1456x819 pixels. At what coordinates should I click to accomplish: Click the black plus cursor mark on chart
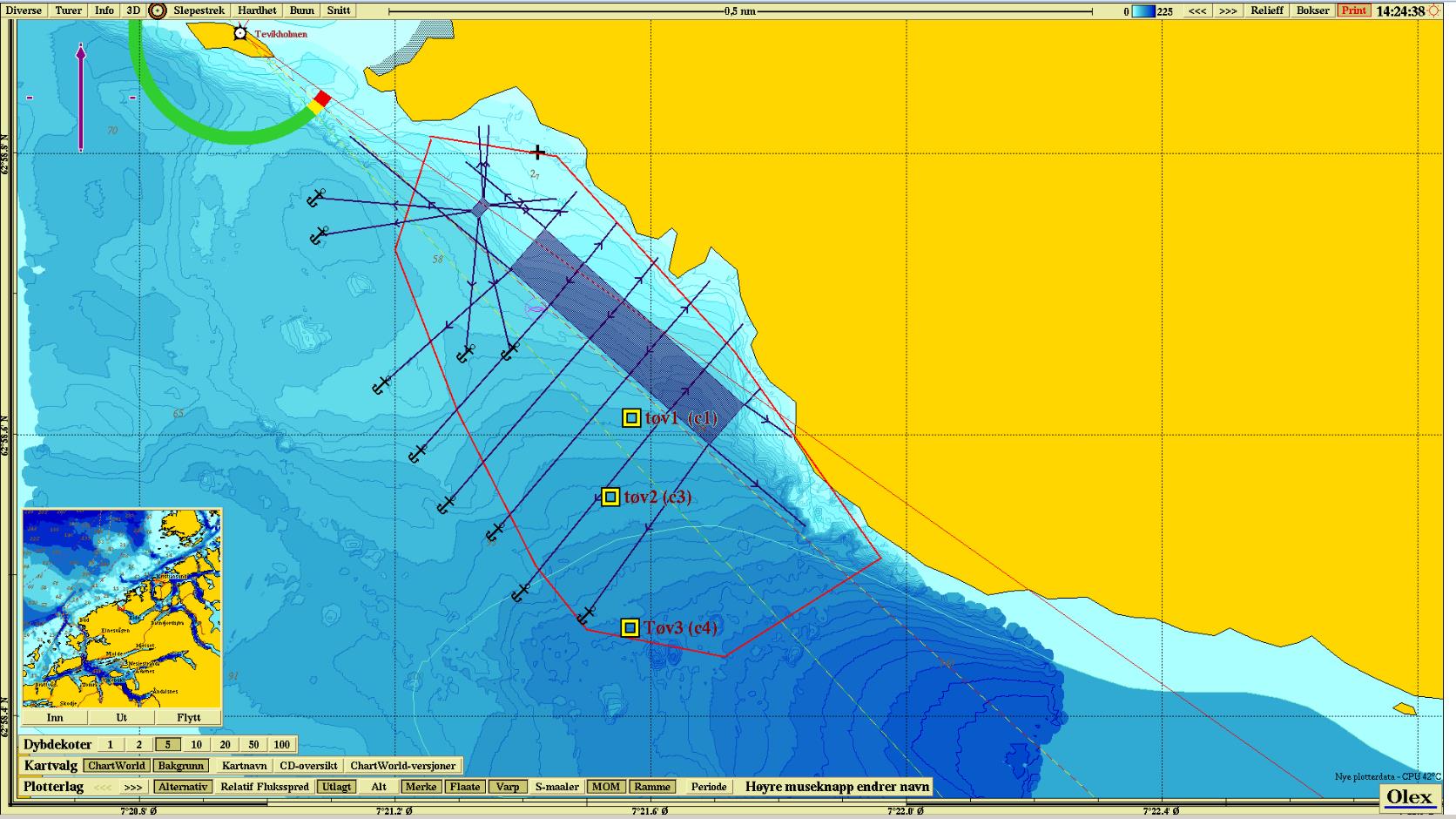coord(538,152)
